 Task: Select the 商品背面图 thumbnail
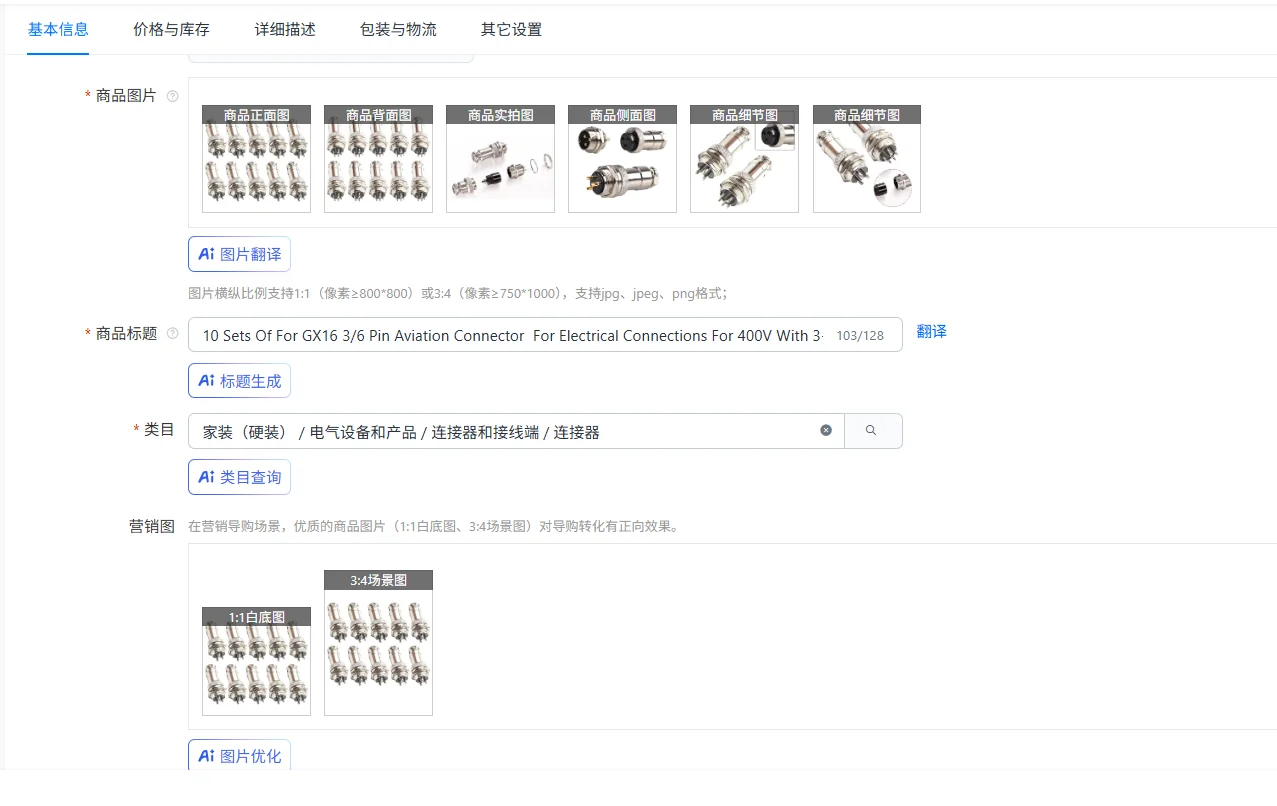click(378, 159)
